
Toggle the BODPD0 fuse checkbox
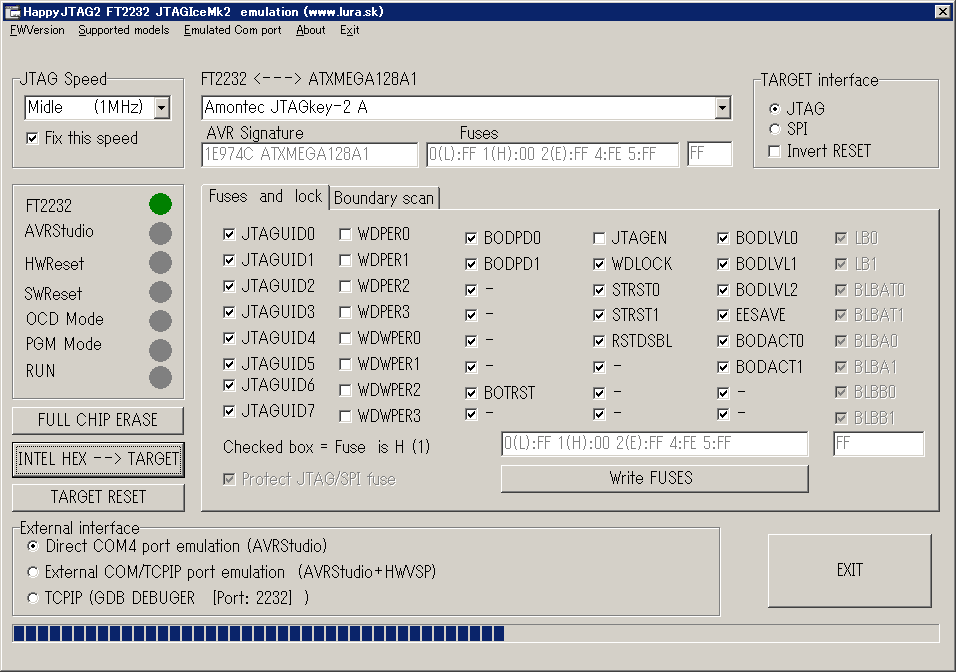coord(471,238)
